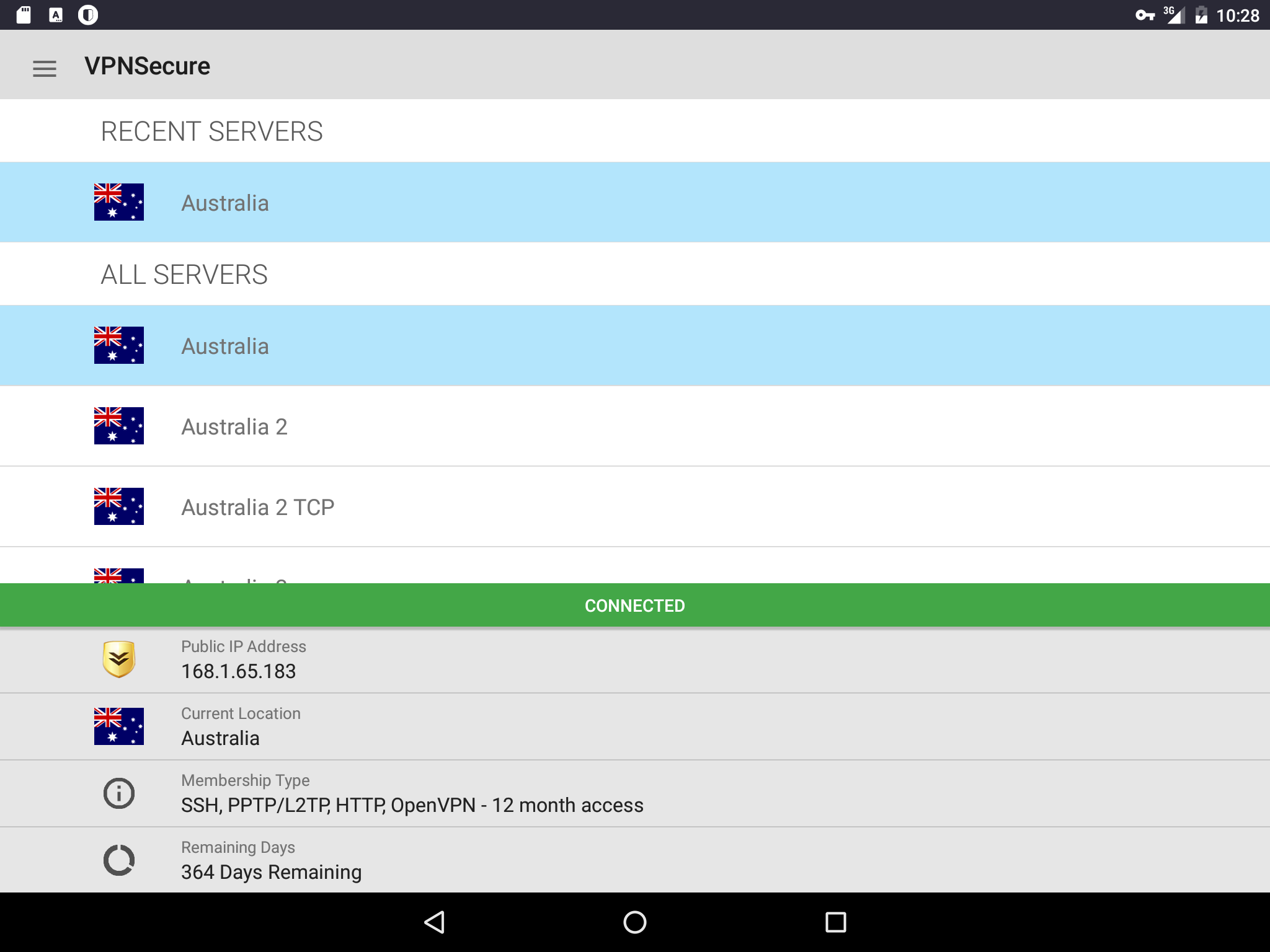Click the Current Location Australia value
The image size is (1270, 952).
click(220, 738)
